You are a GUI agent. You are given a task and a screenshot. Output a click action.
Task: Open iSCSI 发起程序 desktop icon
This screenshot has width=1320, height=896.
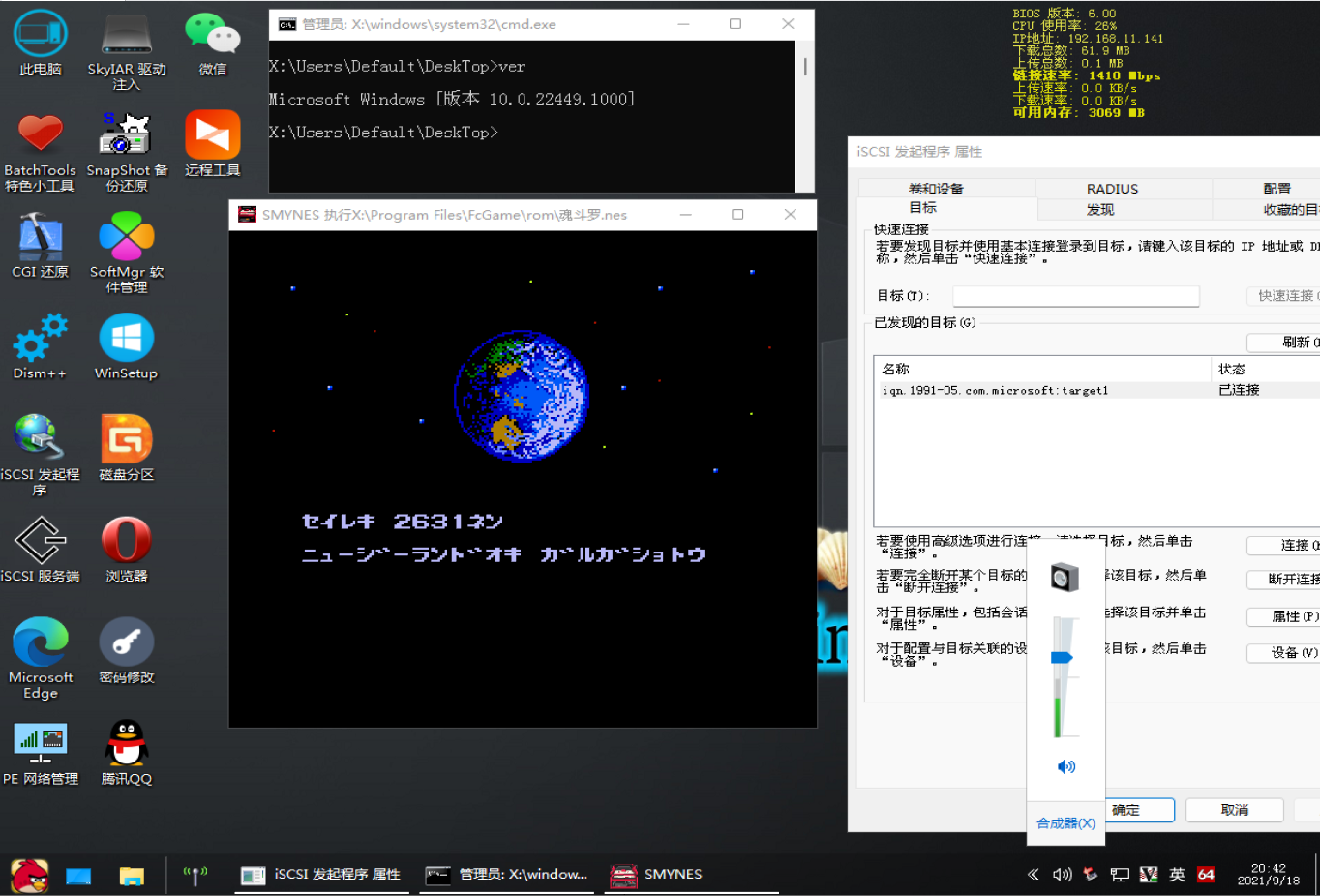[40, 456]
